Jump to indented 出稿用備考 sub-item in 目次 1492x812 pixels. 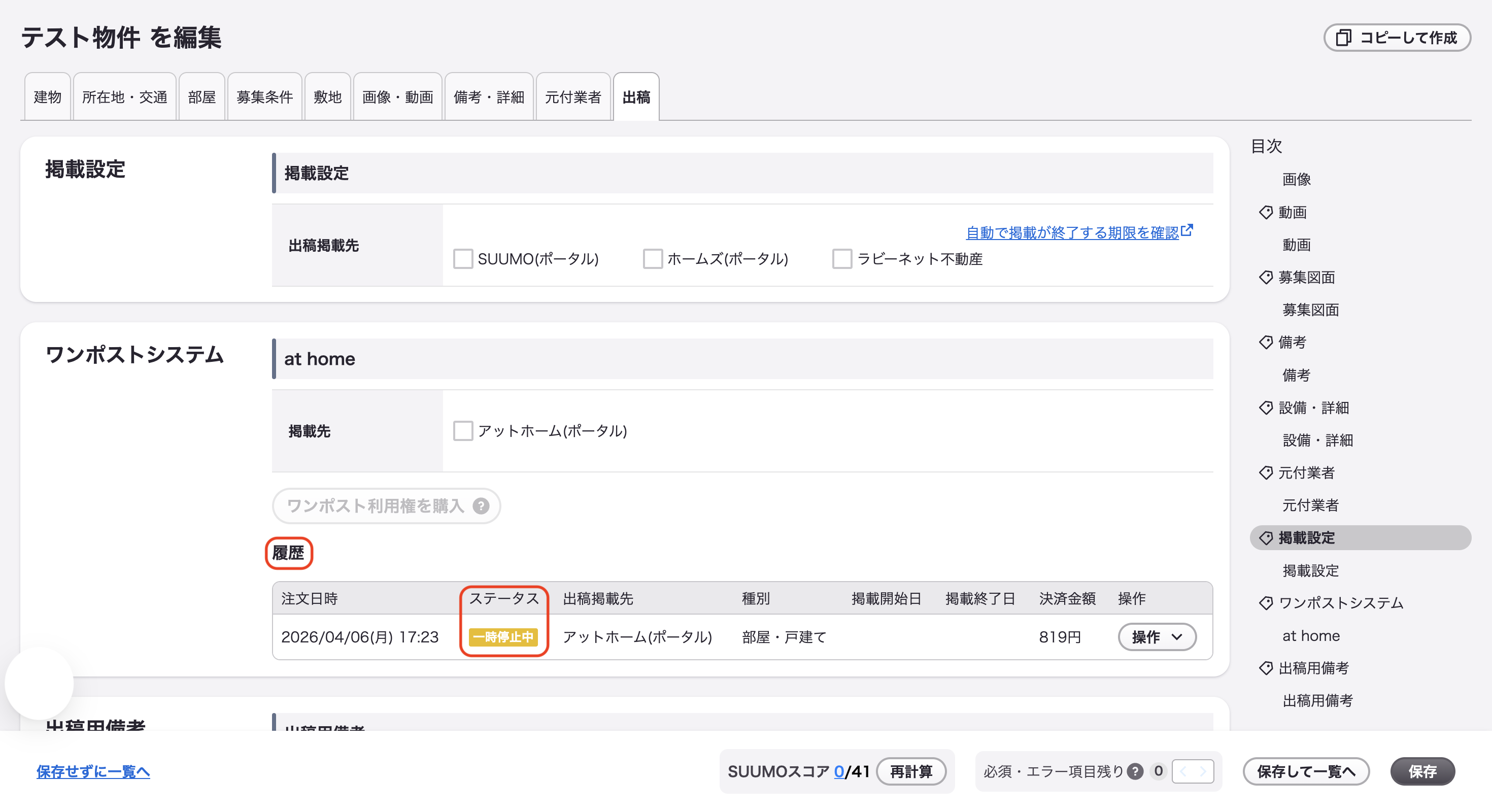1317,700
